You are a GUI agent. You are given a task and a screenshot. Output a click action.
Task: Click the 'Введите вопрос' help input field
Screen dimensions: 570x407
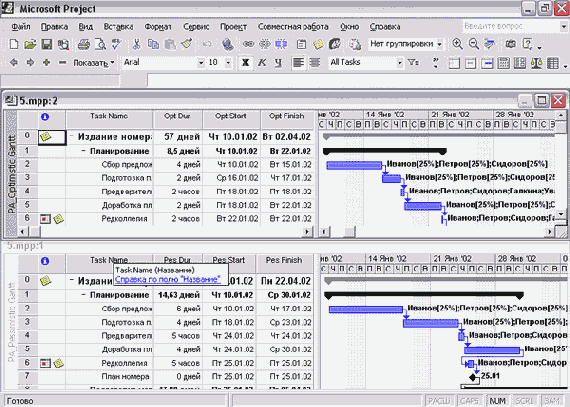pyautogui.click(x=511, y=26)
